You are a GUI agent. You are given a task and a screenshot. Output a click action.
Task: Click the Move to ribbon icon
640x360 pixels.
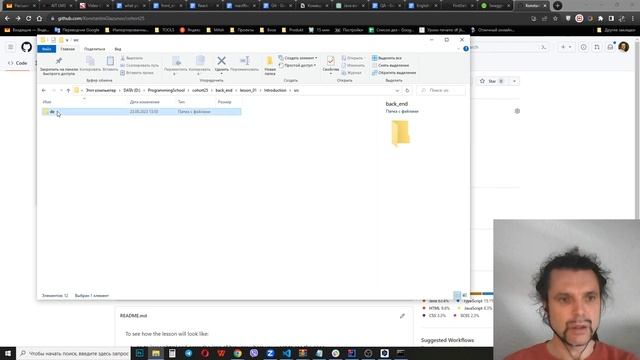pyautogui.click(x=176, y=65)
